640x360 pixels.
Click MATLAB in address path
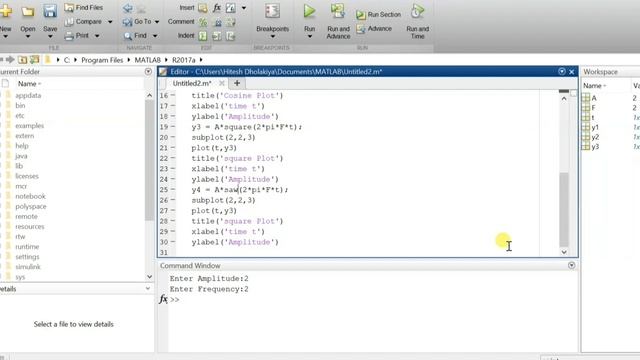pos(147,60)
